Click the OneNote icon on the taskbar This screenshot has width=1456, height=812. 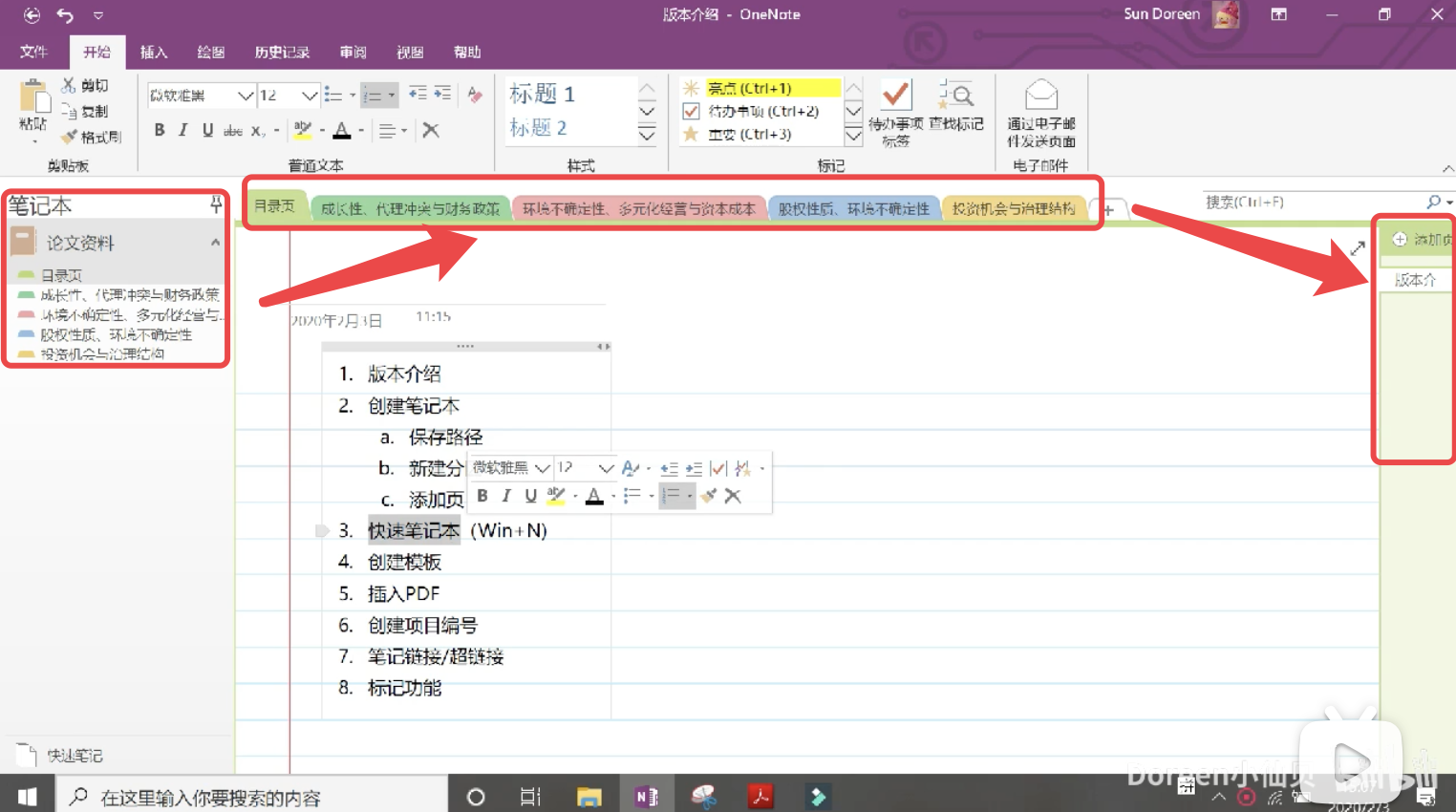(646, 796)
